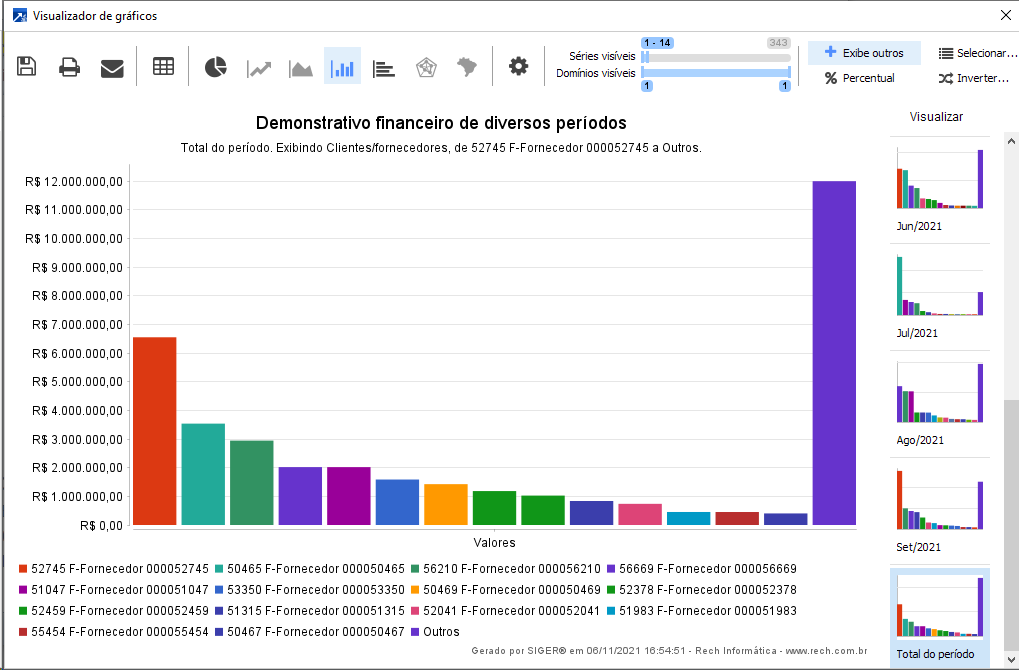
Task: Switch to line chart type
Action: pyautogui.click(x=259, y=67)
